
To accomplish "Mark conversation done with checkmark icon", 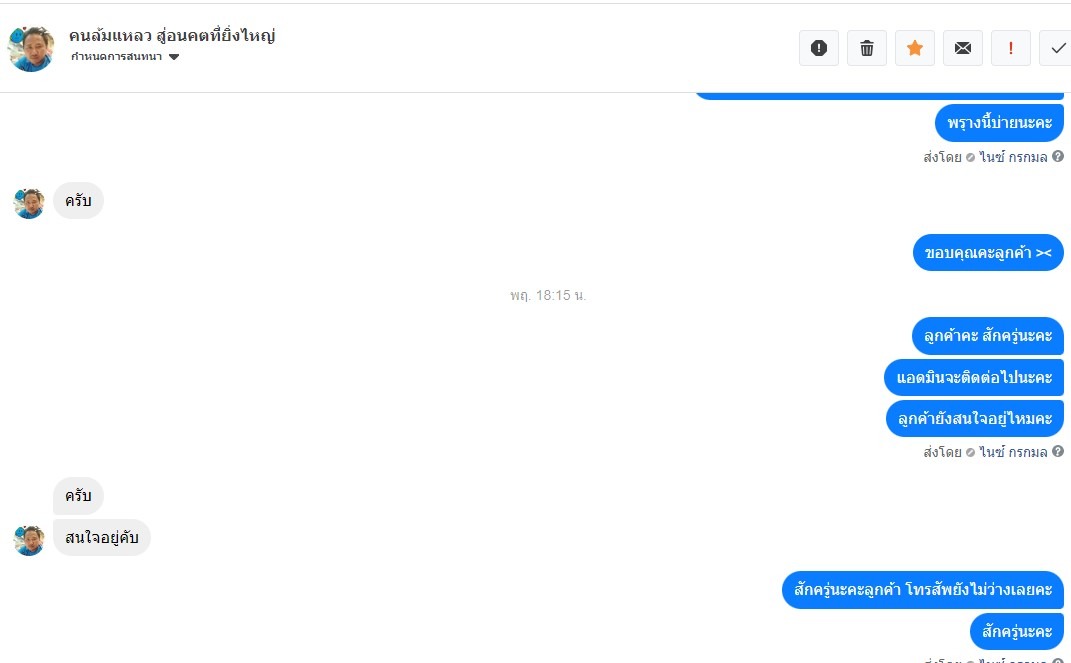I will 1057,48.
